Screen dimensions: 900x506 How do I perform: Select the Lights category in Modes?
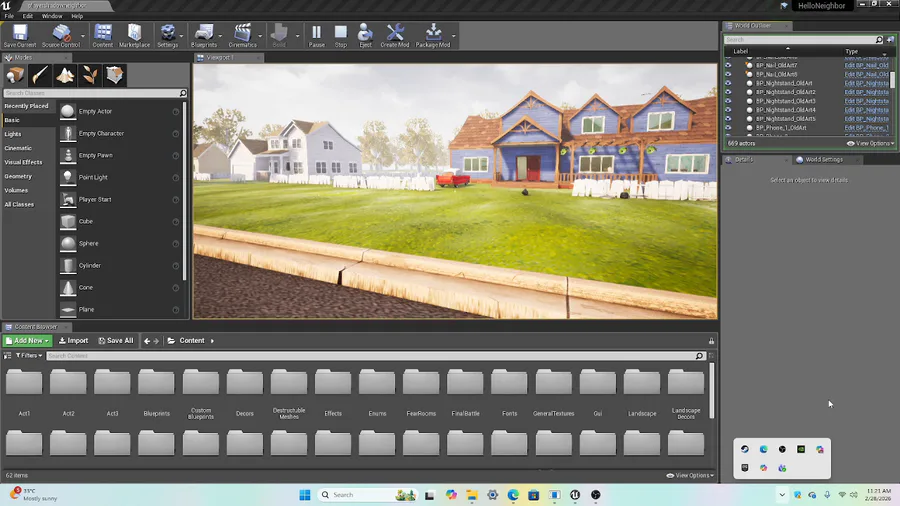pyautogui.click(x=13, y=134)
